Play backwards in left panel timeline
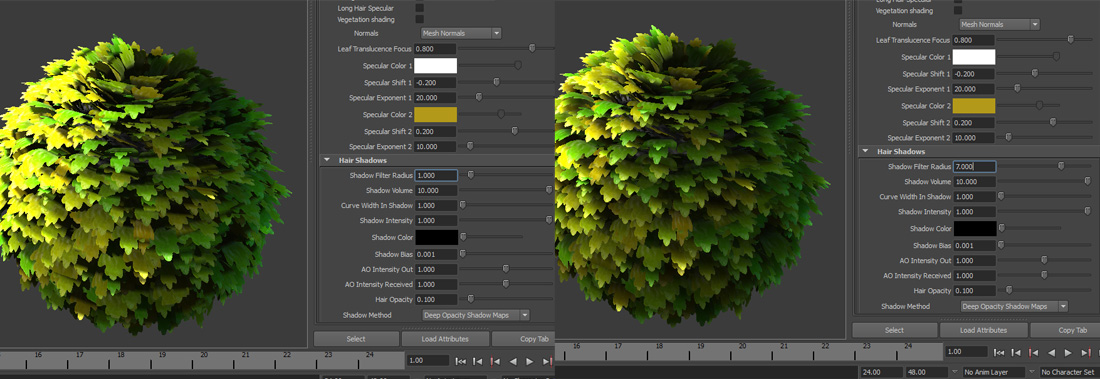Screen dimensions: 1100x379 tap(513, 361)
